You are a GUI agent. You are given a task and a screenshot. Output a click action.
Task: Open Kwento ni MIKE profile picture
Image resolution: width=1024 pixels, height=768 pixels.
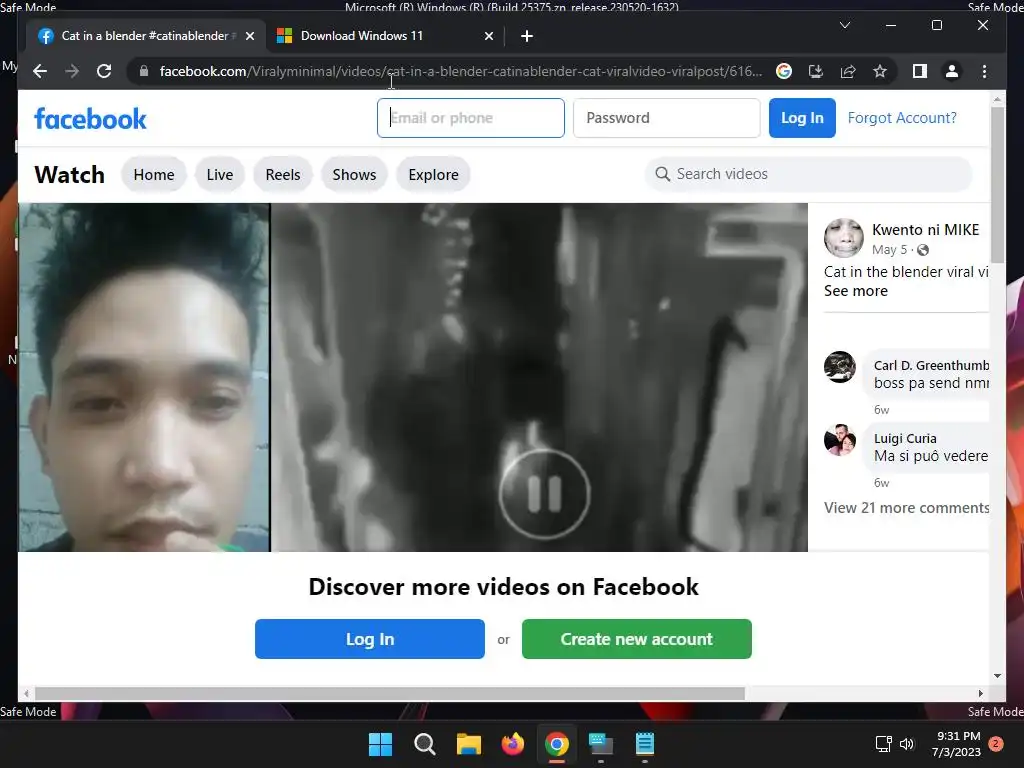tap(843, 238)
